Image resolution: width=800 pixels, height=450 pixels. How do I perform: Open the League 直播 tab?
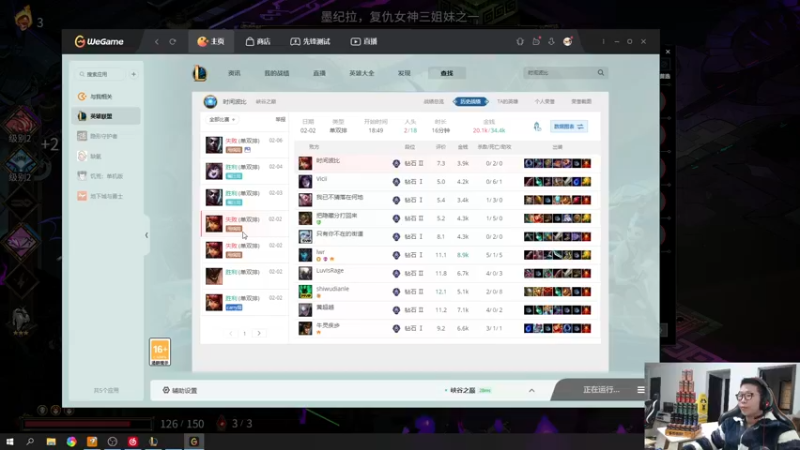(x=319, y=73)
